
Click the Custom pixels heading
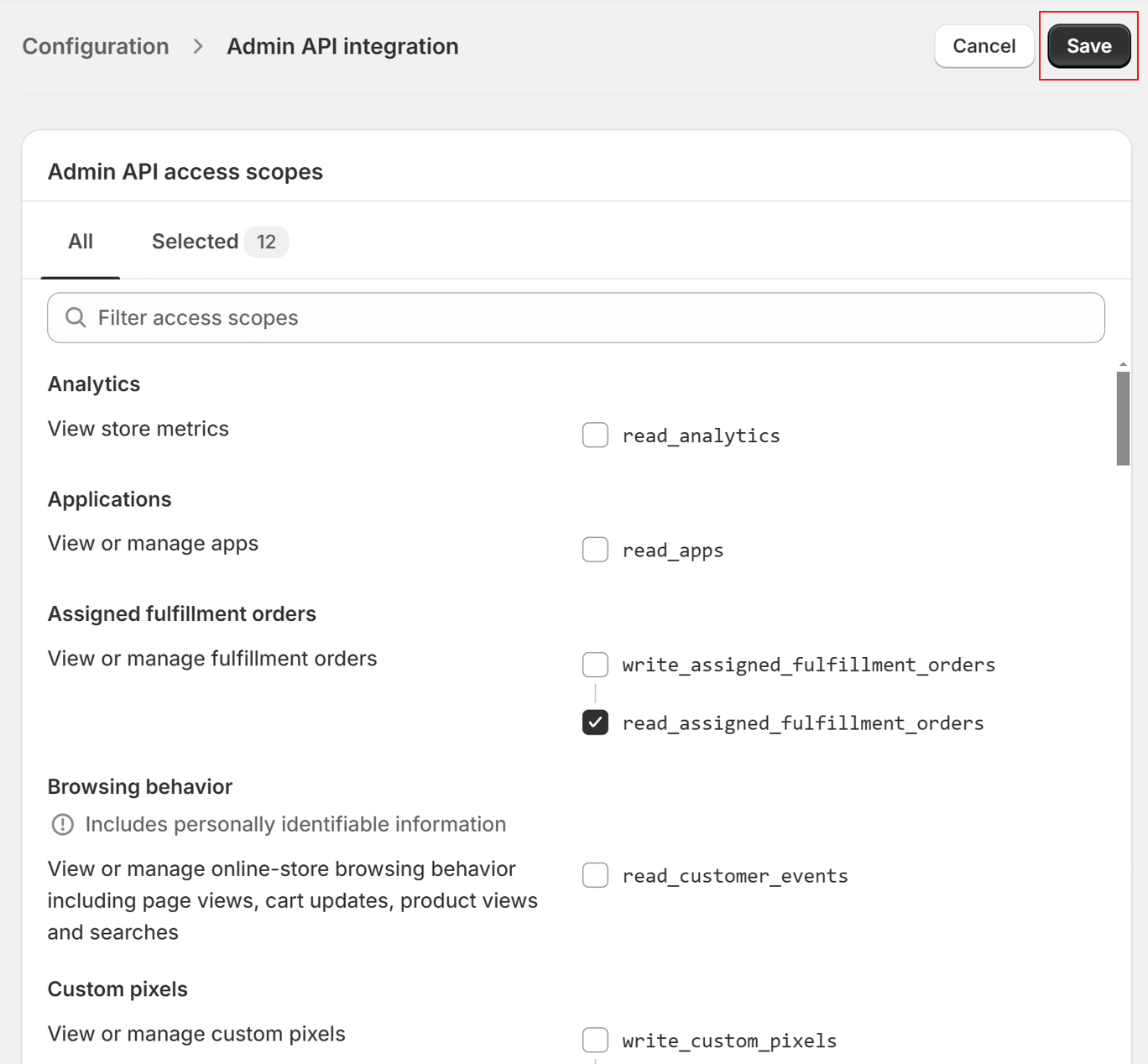pyautogui.click(x=117, y=988)
